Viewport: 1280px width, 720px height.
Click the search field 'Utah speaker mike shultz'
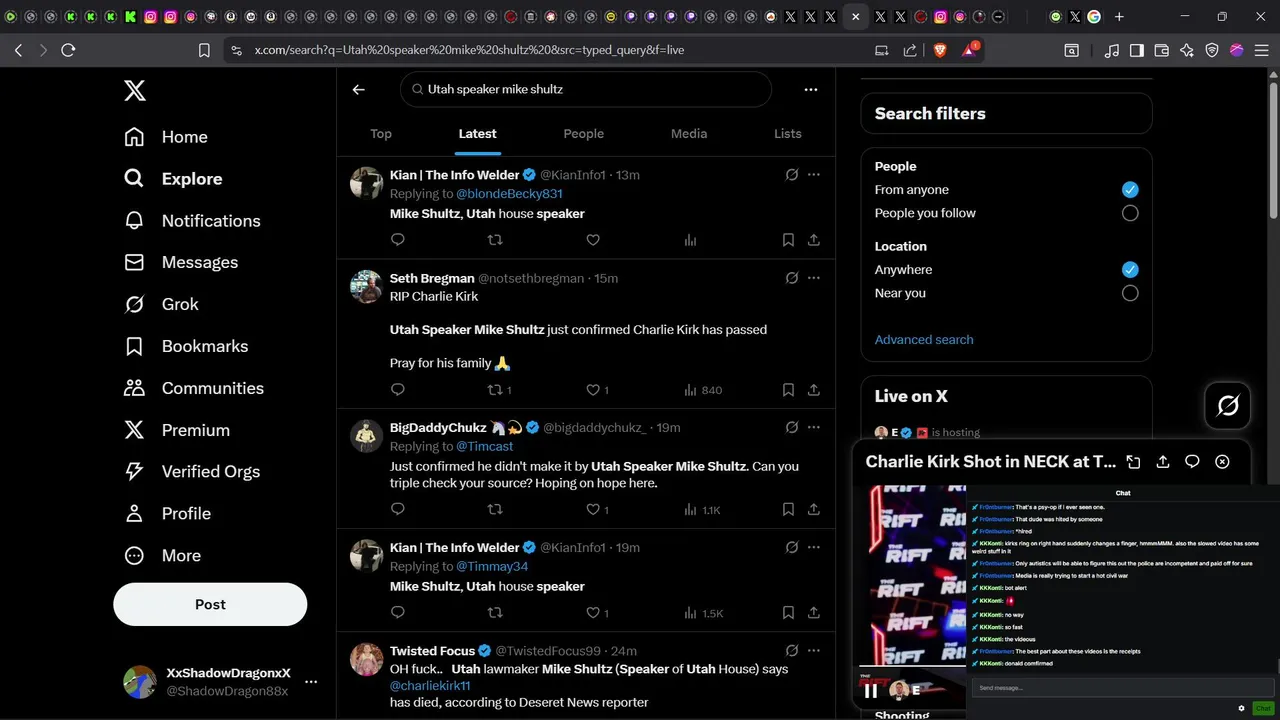pos(586,89)
